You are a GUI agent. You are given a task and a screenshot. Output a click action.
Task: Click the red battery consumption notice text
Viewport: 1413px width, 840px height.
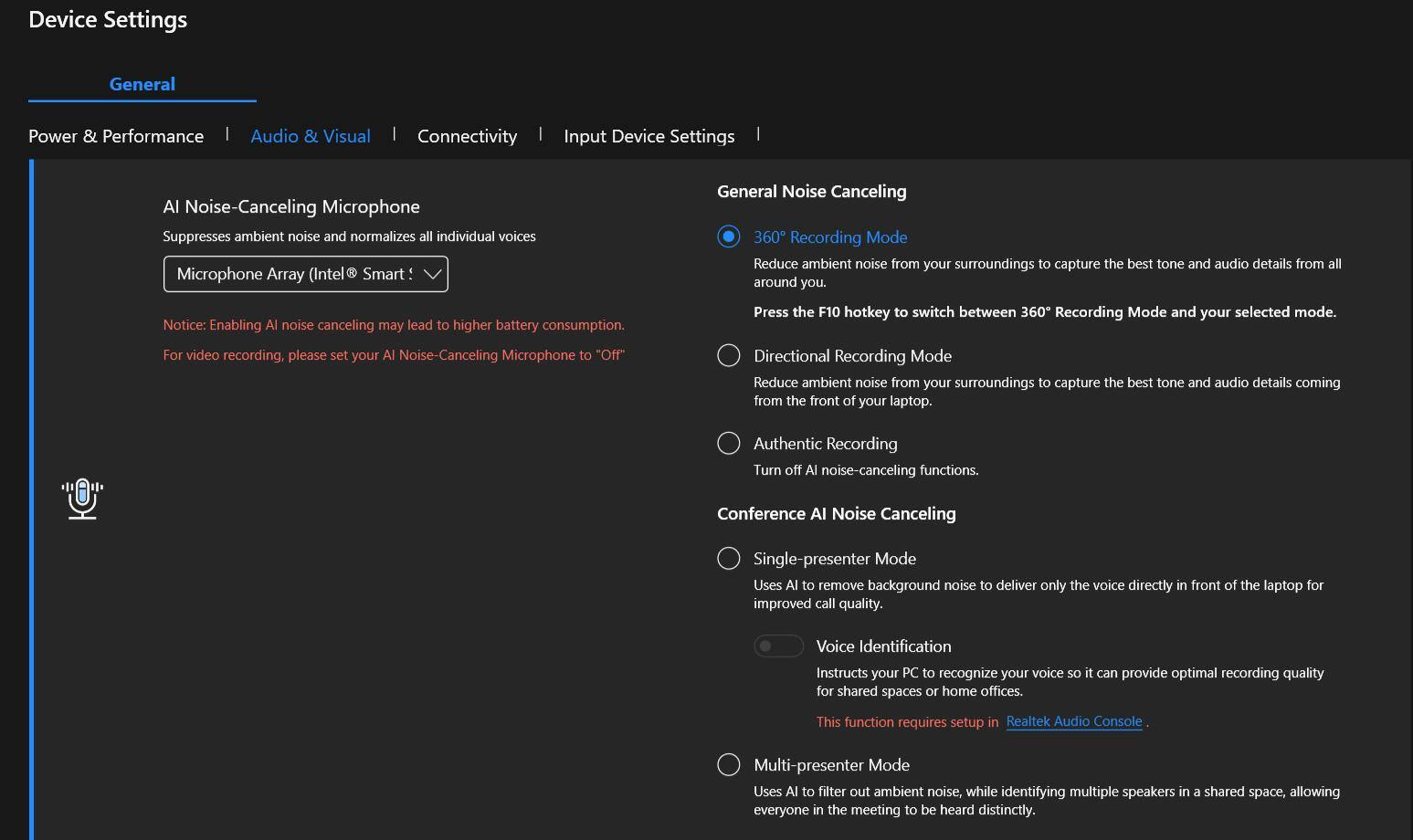point(394,325)
